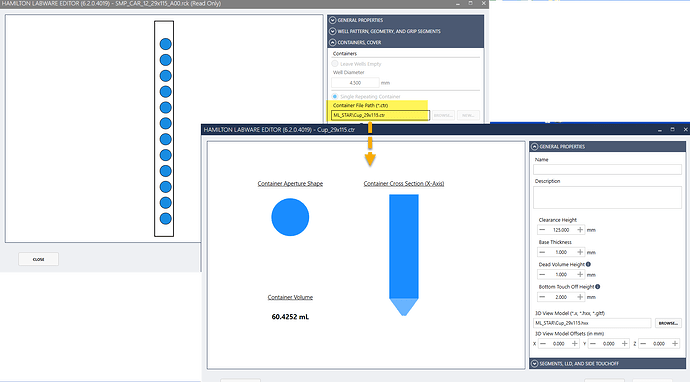Increase Clearance Height with the plus icon

(x=580, y=230)
